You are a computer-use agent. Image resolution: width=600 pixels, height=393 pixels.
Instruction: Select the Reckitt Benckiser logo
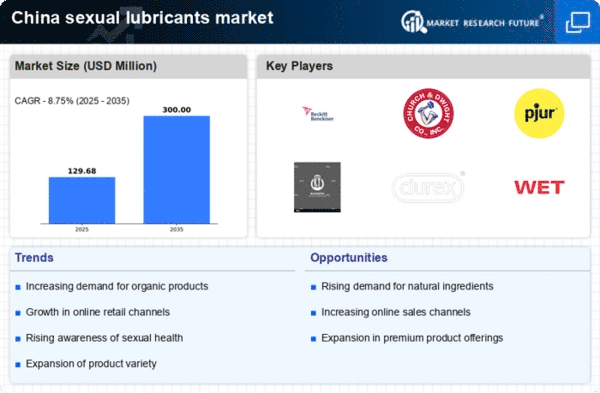pos(318,114)
